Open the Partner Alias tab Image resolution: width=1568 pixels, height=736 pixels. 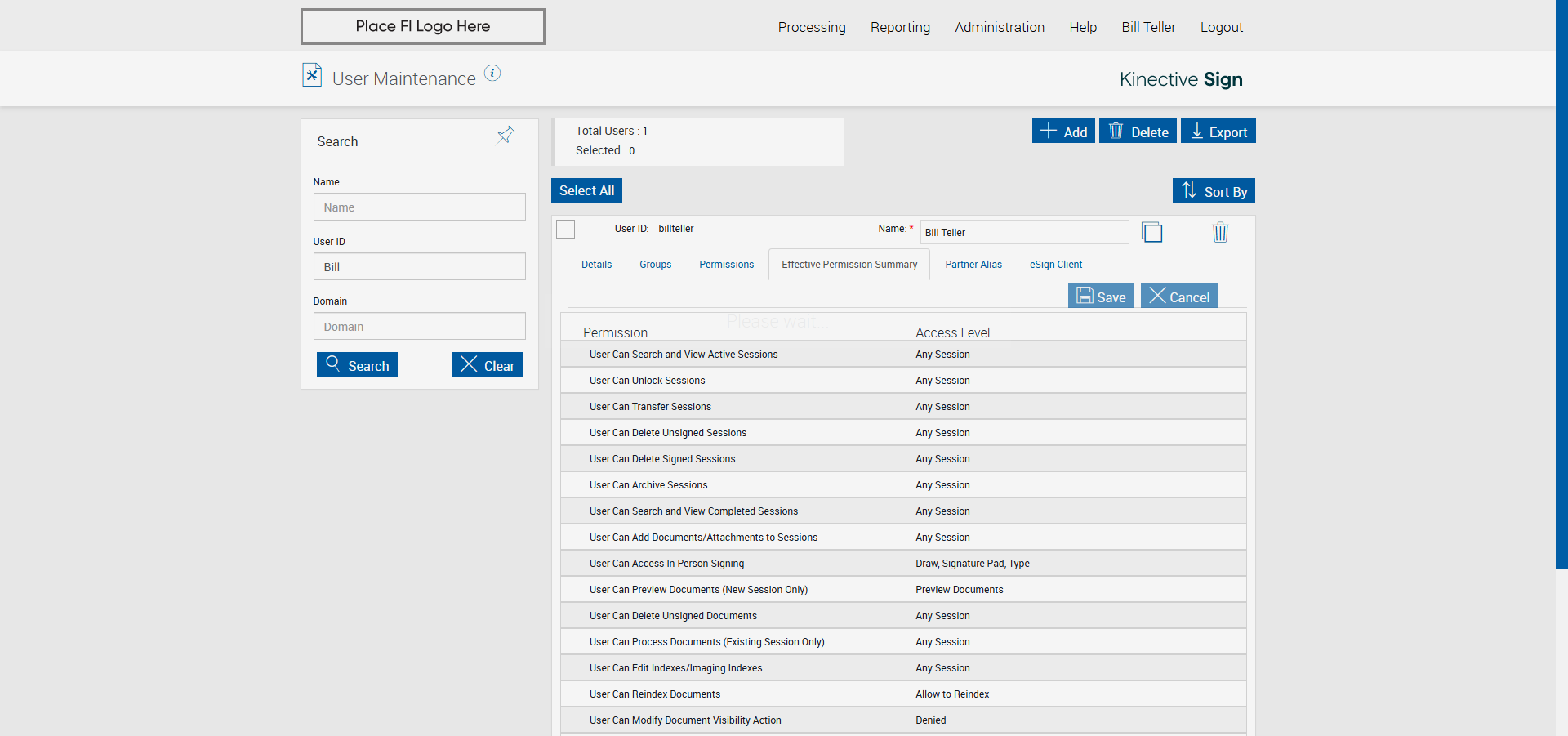coord(973,265)
